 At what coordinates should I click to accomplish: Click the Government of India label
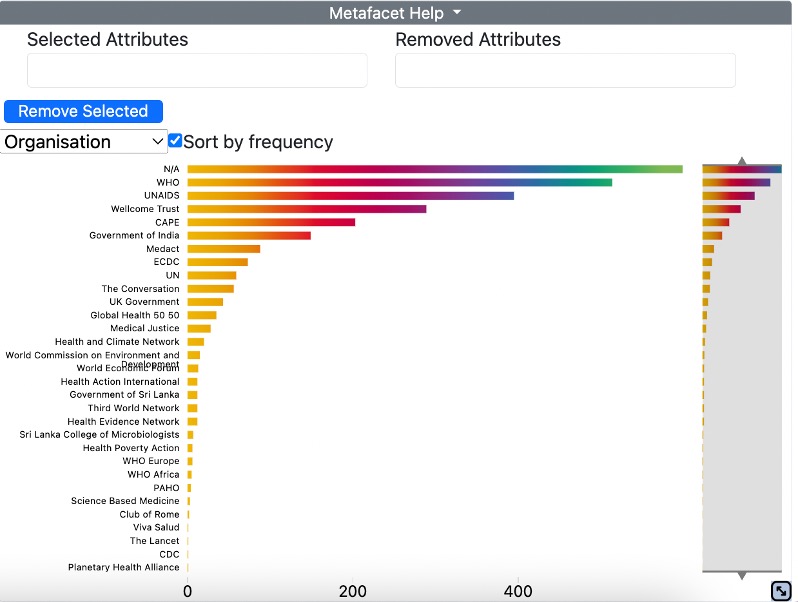click(x=134, y=235)
